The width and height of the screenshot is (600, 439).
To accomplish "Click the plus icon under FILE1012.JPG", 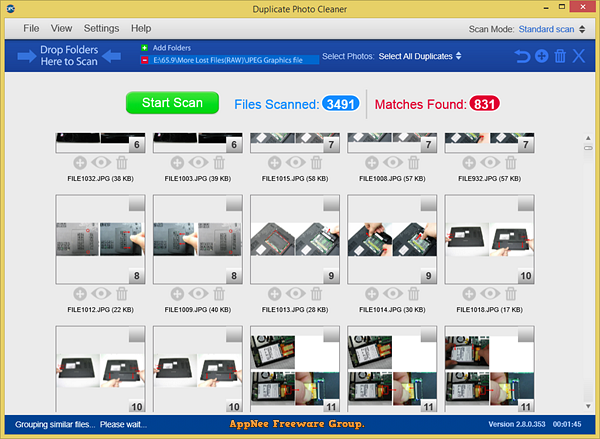I will [80, 294].
